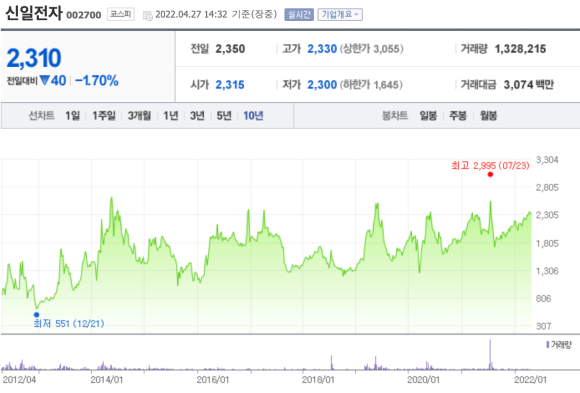Click the calendar icon beside the date

coord(148,16)
